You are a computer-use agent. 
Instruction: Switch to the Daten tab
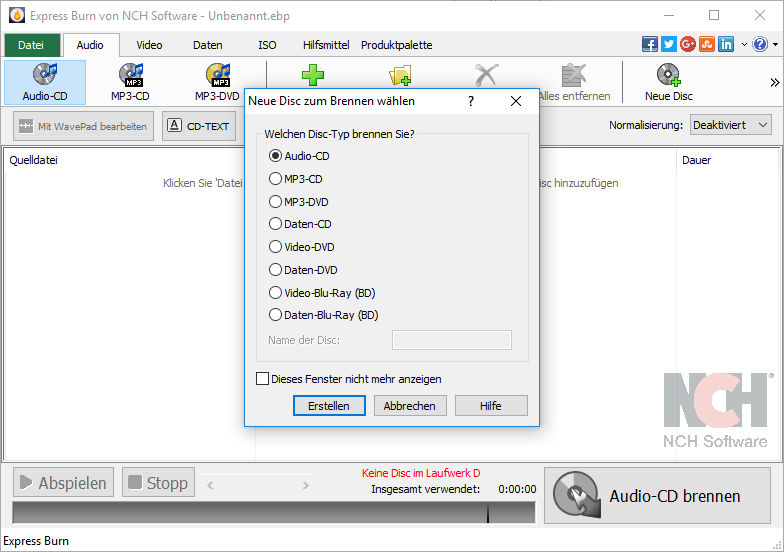pos(208,45)
